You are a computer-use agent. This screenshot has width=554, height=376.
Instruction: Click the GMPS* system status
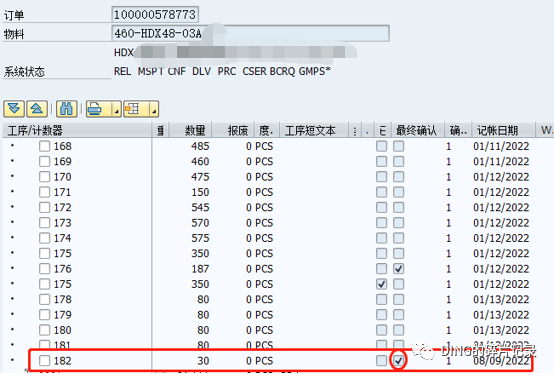tap(314, 71)
